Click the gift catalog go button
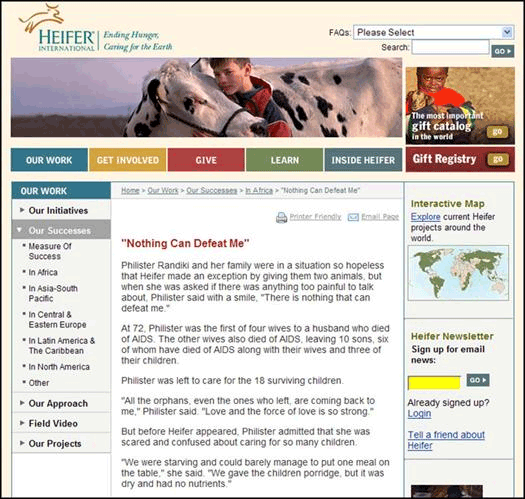Viewport: 525px width, 499px height. (497, 132)
